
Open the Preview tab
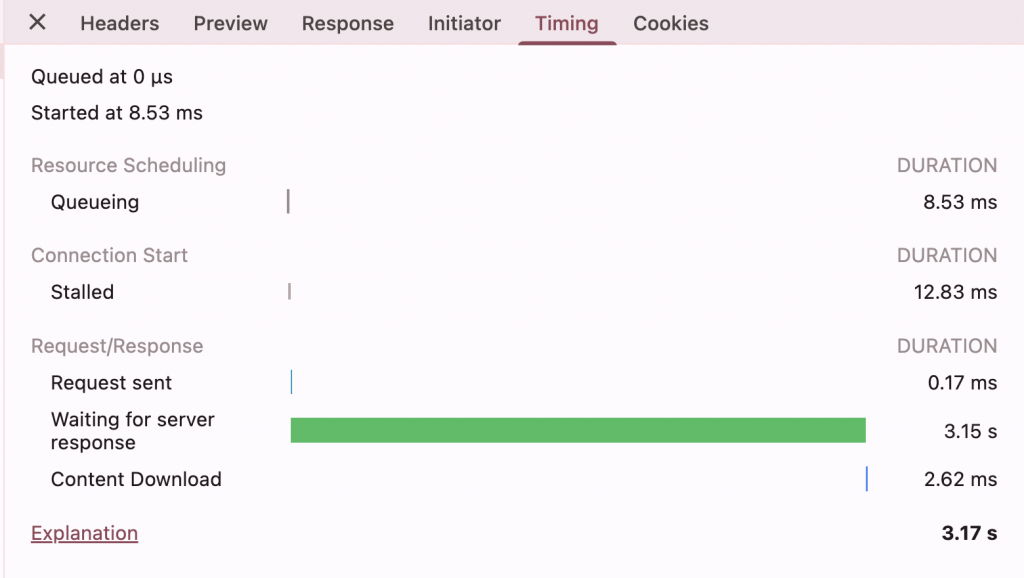pyautogui.click(x=231, y=24)
